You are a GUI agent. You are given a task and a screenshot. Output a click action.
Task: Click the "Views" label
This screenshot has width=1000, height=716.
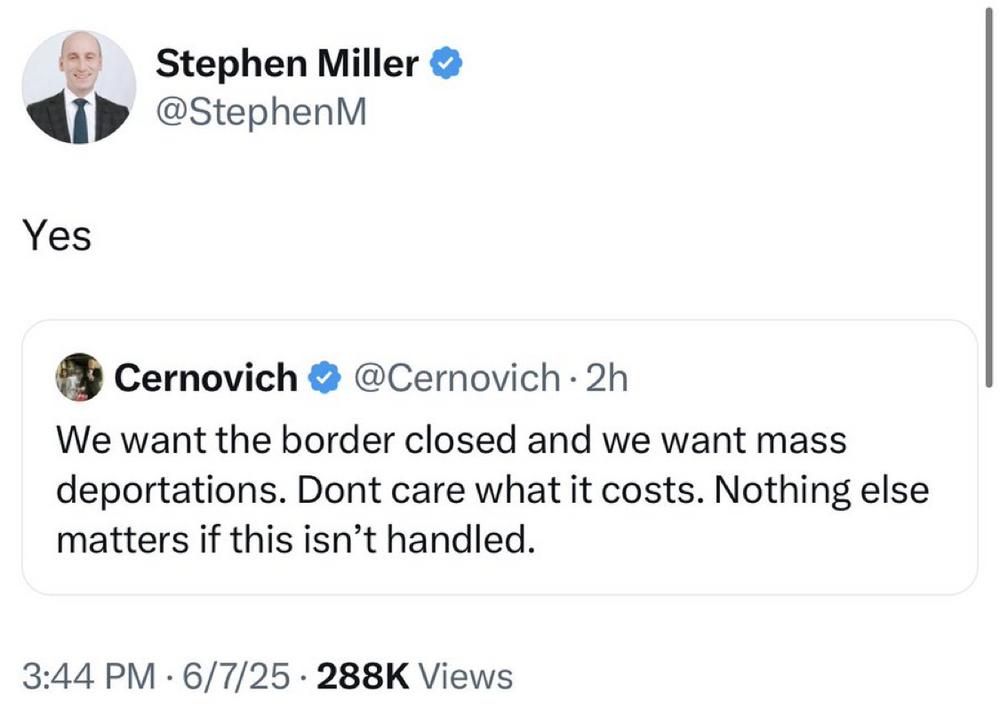(465, 677)
